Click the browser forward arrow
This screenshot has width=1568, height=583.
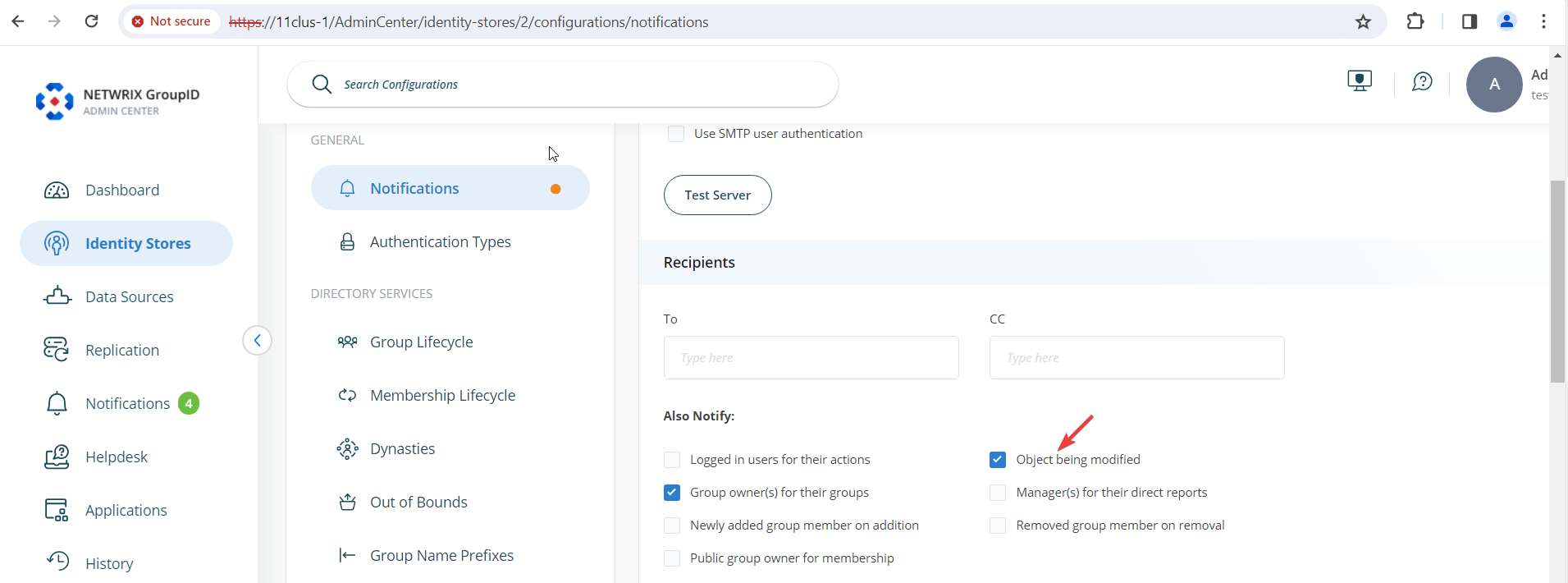(x=54, y=21)
